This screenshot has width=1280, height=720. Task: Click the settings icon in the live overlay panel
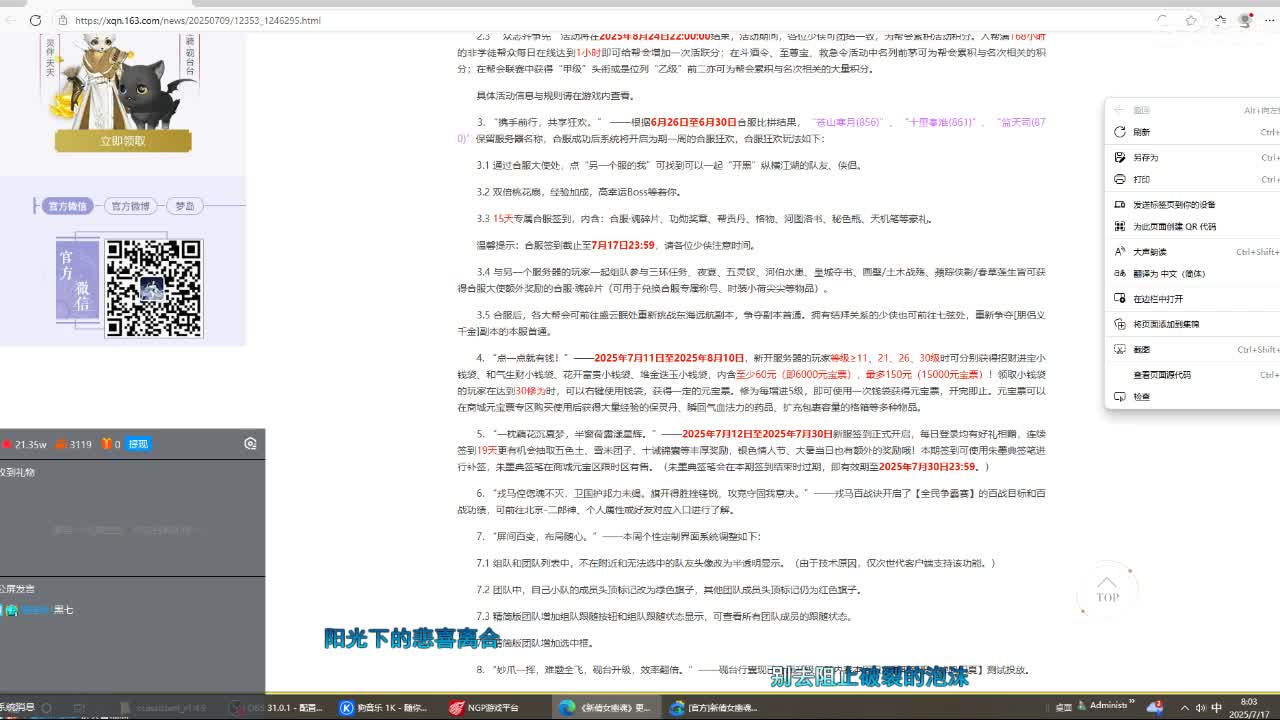(x=250, y=444)
